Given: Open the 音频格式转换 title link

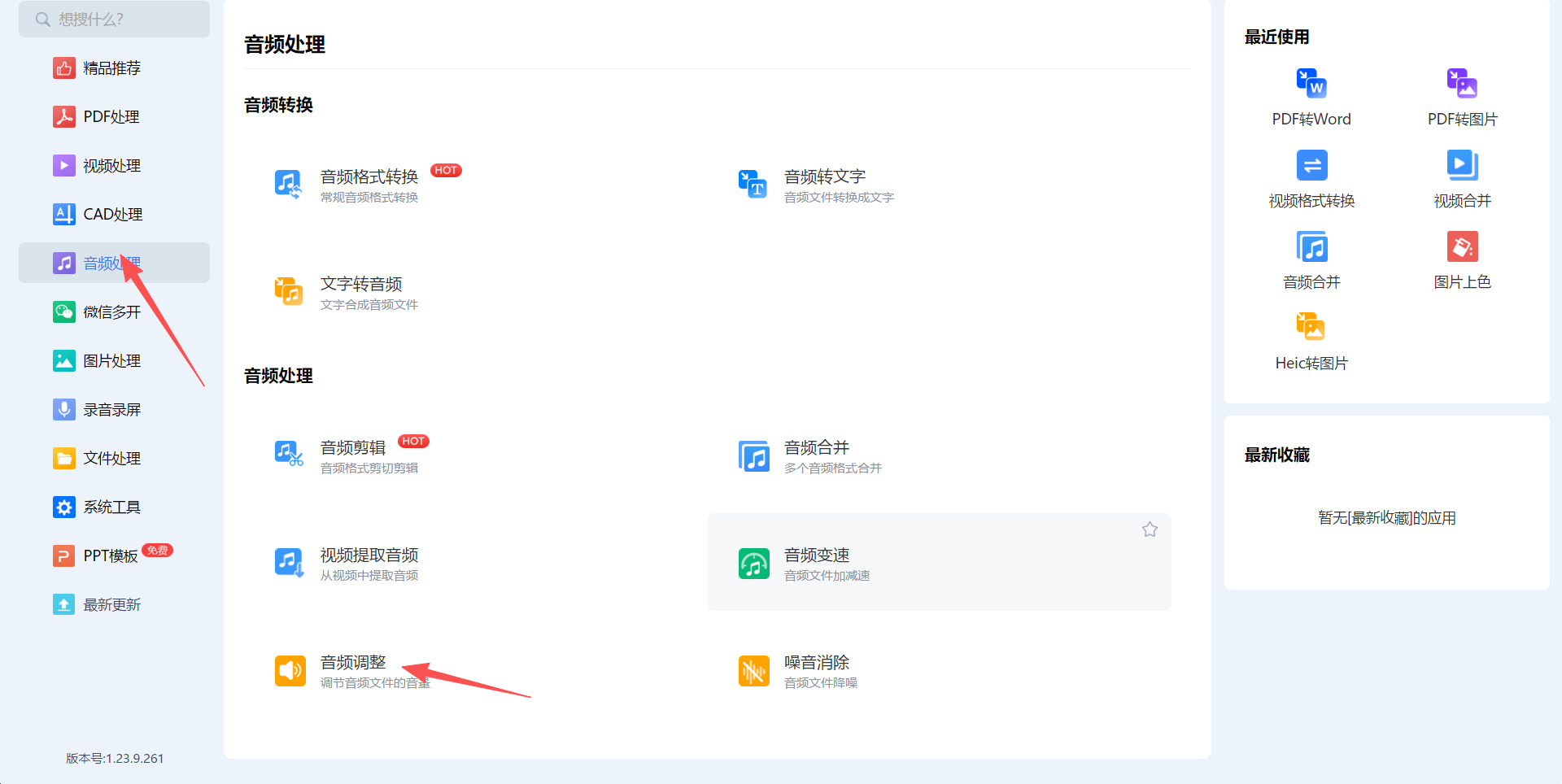Looking at the screenshot, I should pos(369,176).
